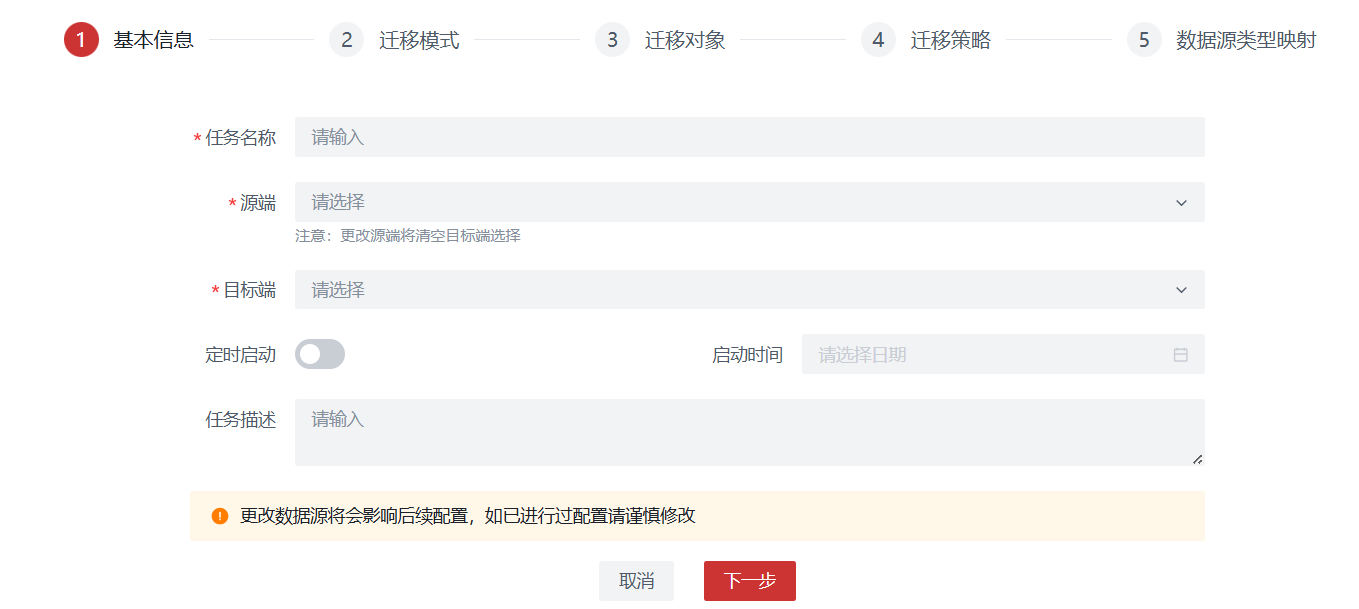Select the 迁移策略 step label

click(x=951, y=40)
